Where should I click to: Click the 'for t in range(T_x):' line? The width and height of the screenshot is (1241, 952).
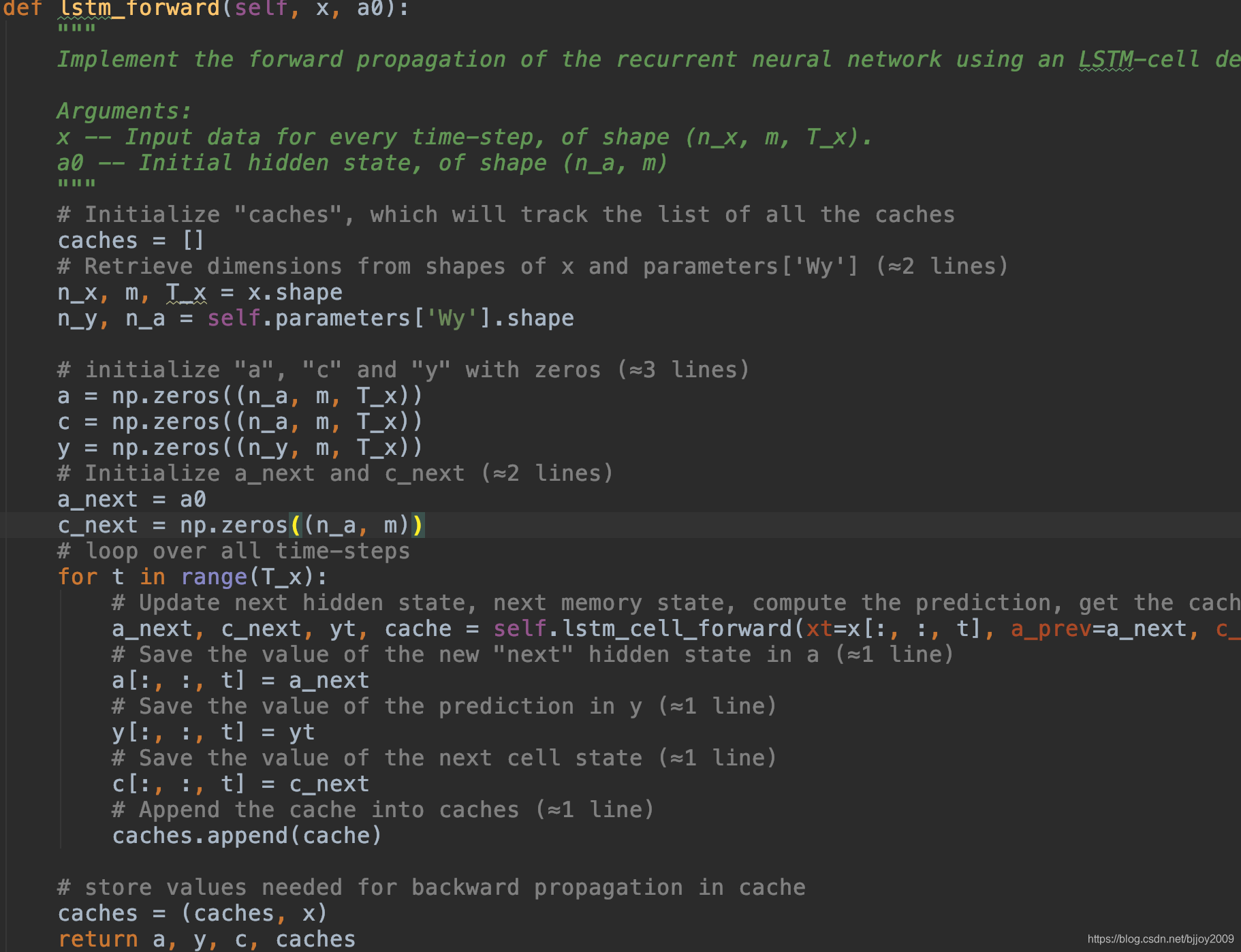pyautogui.click(x=193, y=577)
